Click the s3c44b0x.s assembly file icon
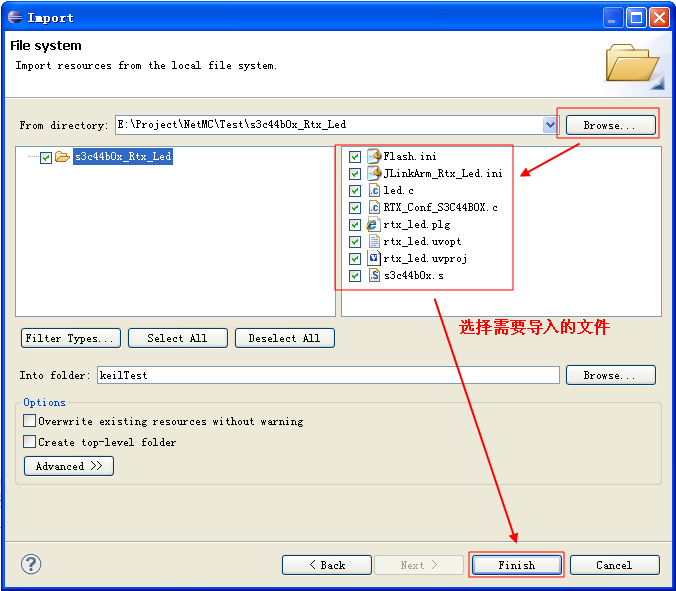 pos(374,275)
